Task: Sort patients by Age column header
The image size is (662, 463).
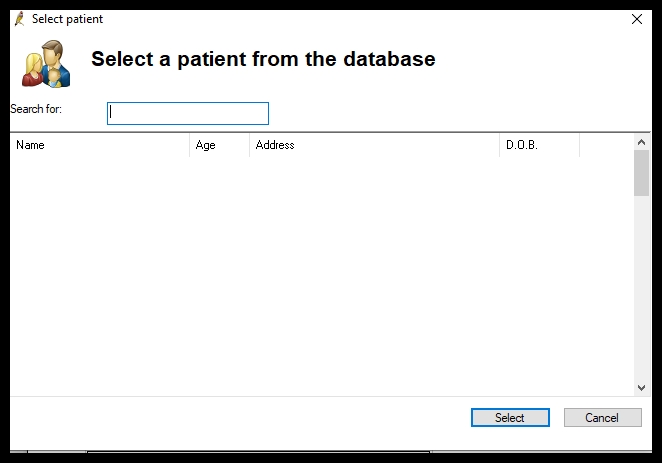Action: point(219,145)
